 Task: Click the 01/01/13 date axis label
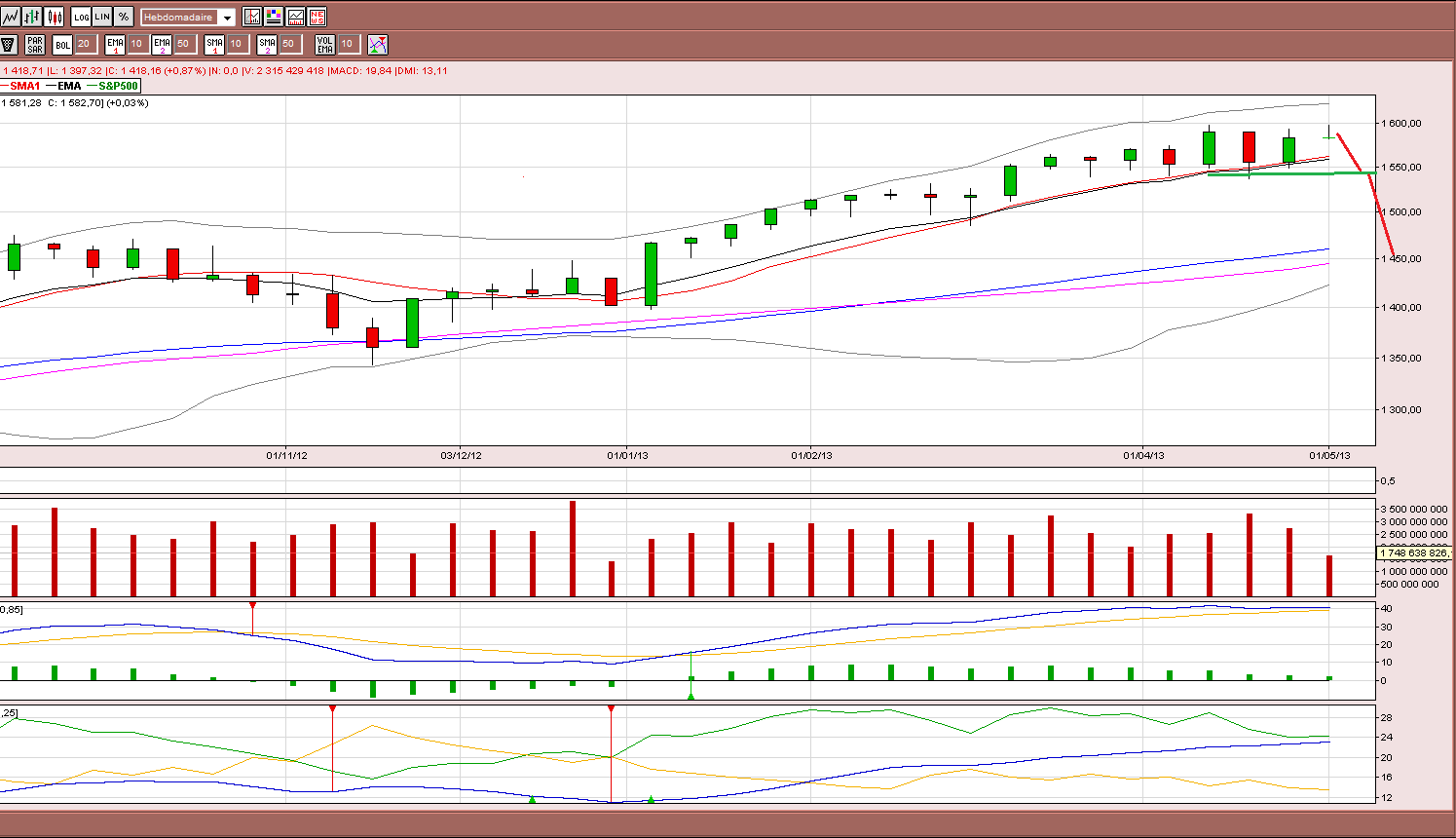click(627, 455)
